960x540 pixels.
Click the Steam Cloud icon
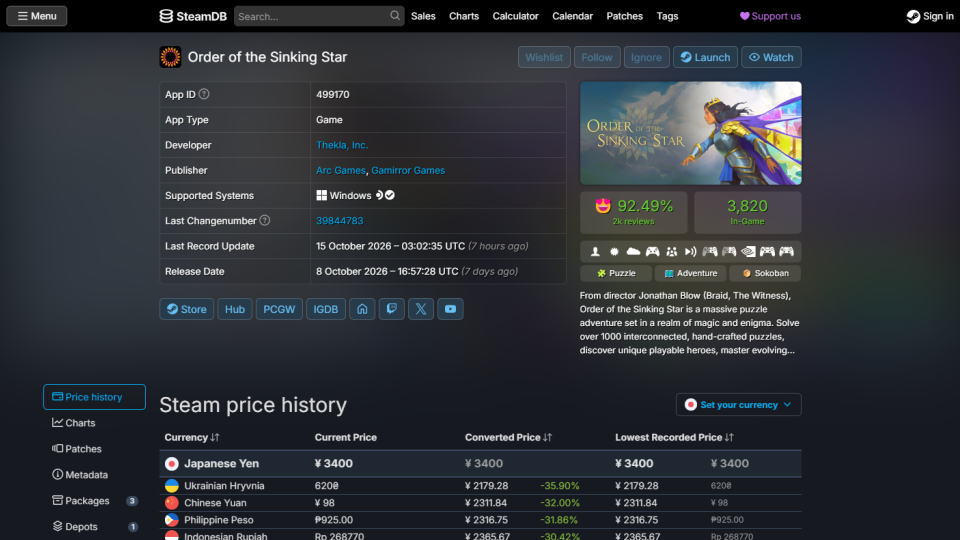point(633,252)
